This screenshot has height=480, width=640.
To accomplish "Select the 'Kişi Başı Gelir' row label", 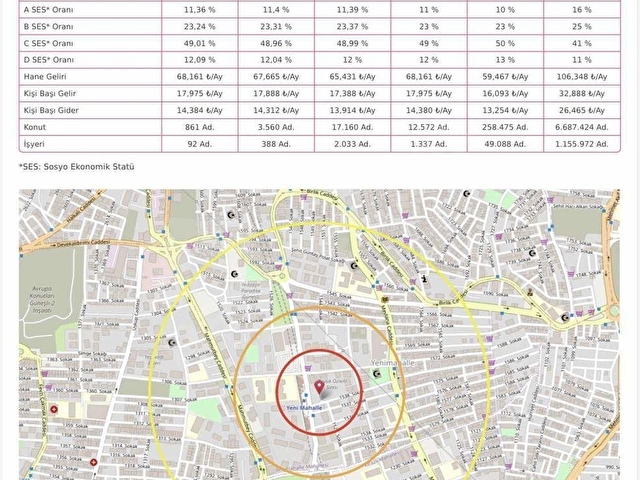I will (x=50, y=93).
